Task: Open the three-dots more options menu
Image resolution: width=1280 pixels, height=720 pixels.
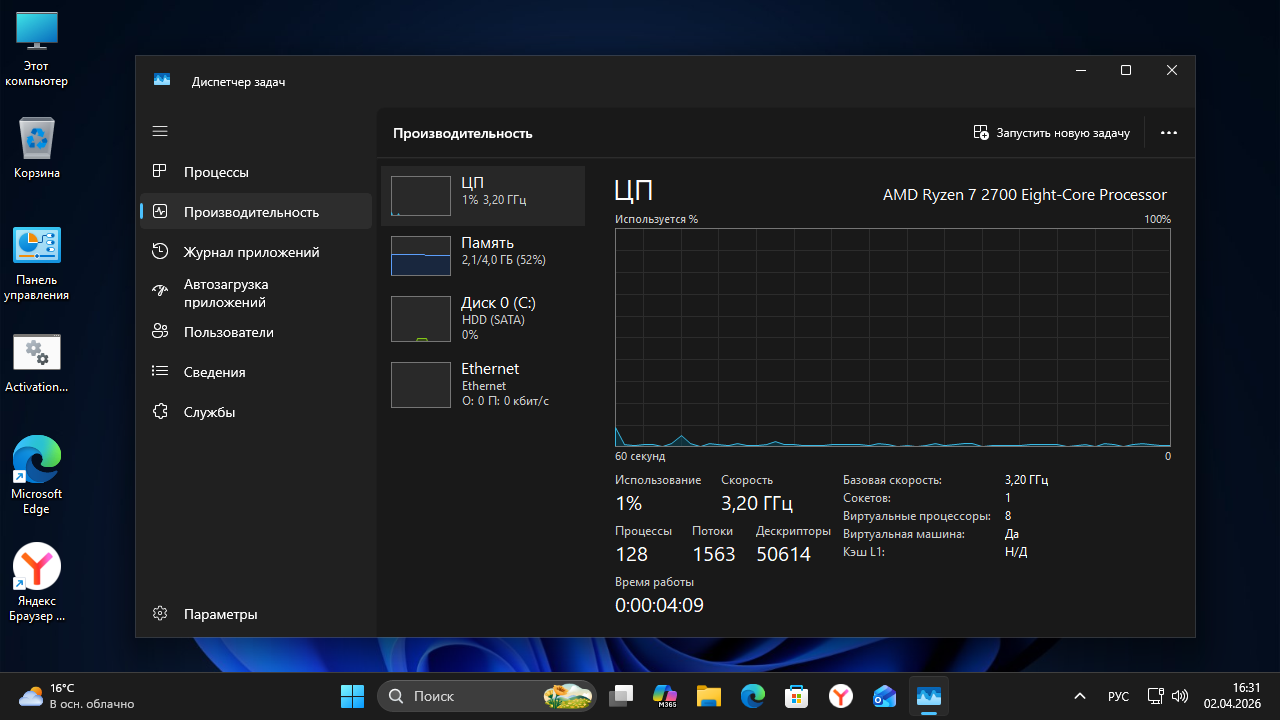Action: coord(1168,133)
